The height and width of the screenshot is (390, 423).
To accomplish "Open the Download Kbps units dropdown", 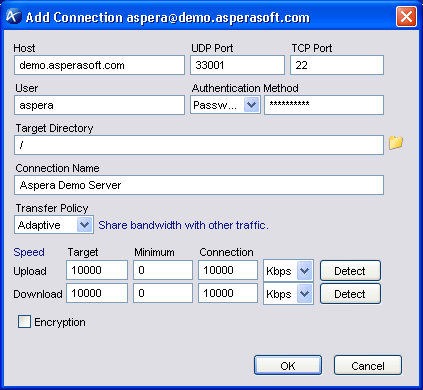I will click(x=288, y=294).
